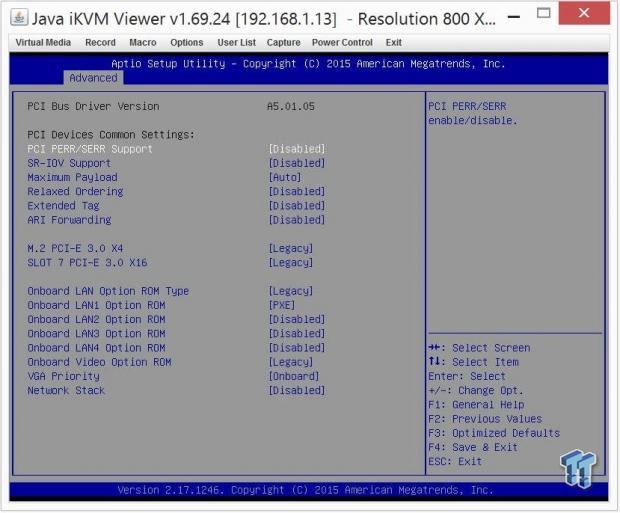
Task: Open the Virtual Media menu
Action: [x=43, y=42]
